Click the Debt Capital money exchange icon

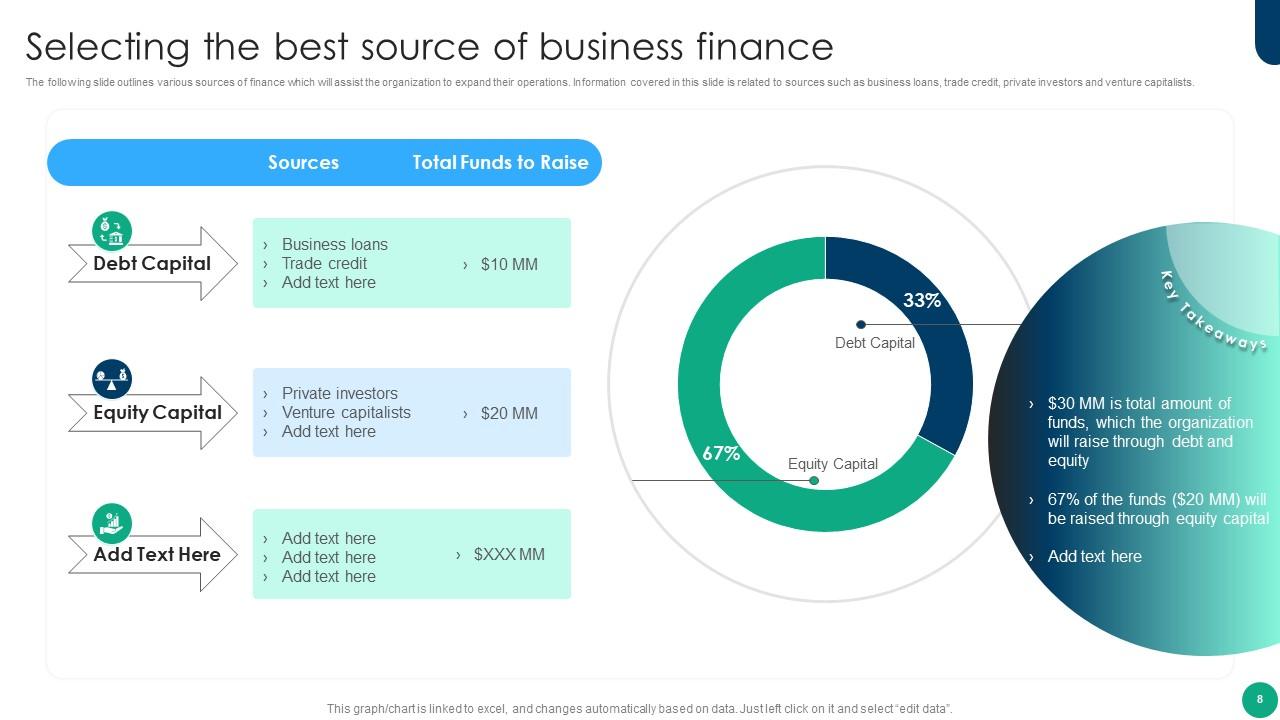pos(112,231)
